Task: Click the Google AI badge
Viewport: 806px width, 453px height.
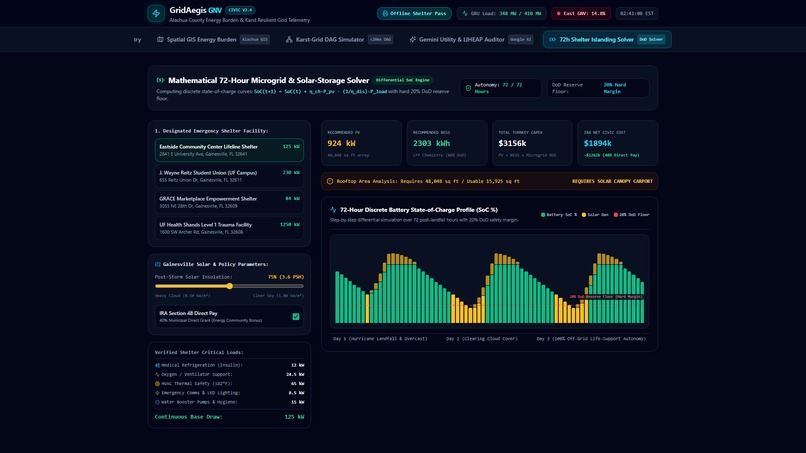Action: click(521, 40)
